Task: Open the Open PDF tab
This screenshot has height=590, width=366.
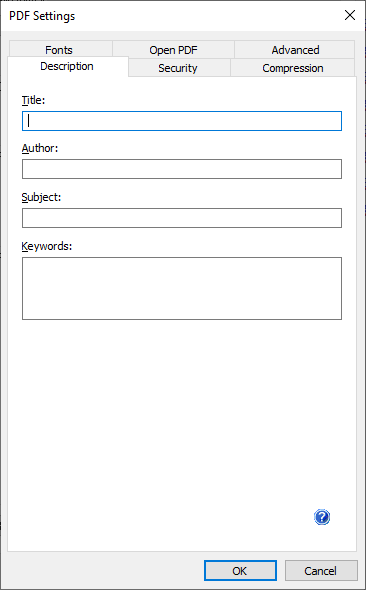Action: pyautogui.click(x=173, y=50)
